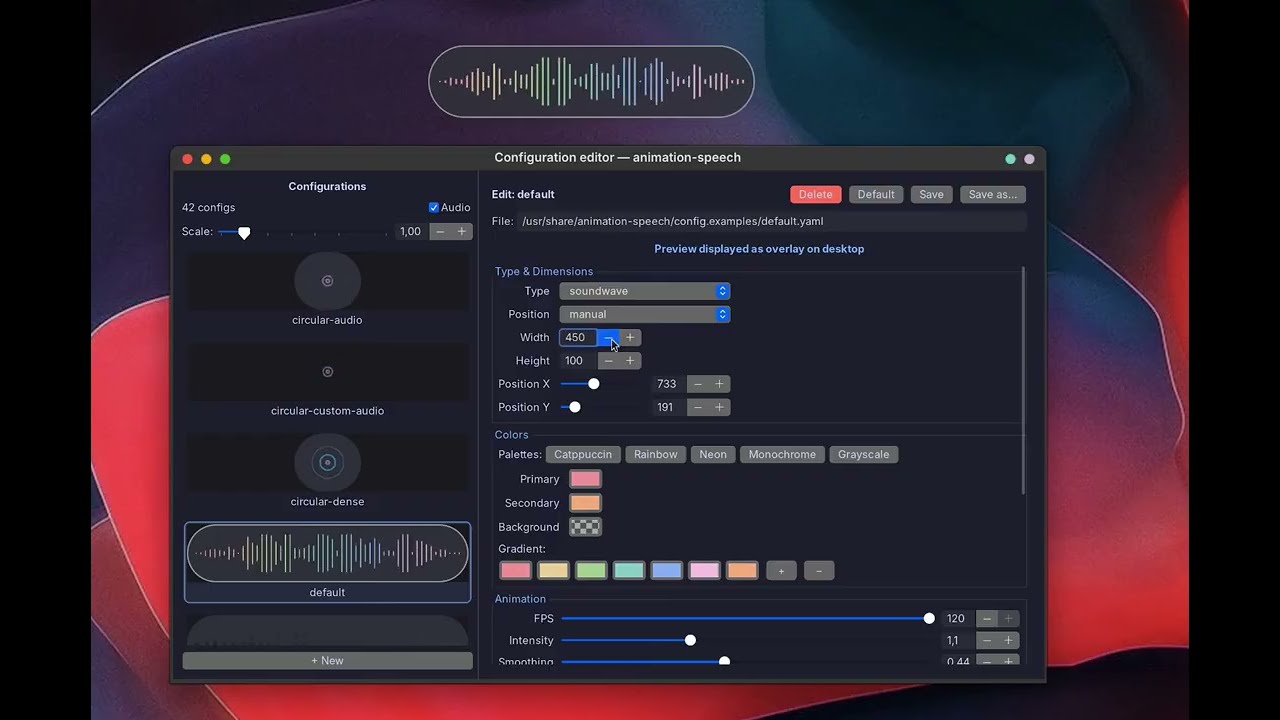Click the Scale slider handle
Screen dimensions: 1280x720
(244, 233)
